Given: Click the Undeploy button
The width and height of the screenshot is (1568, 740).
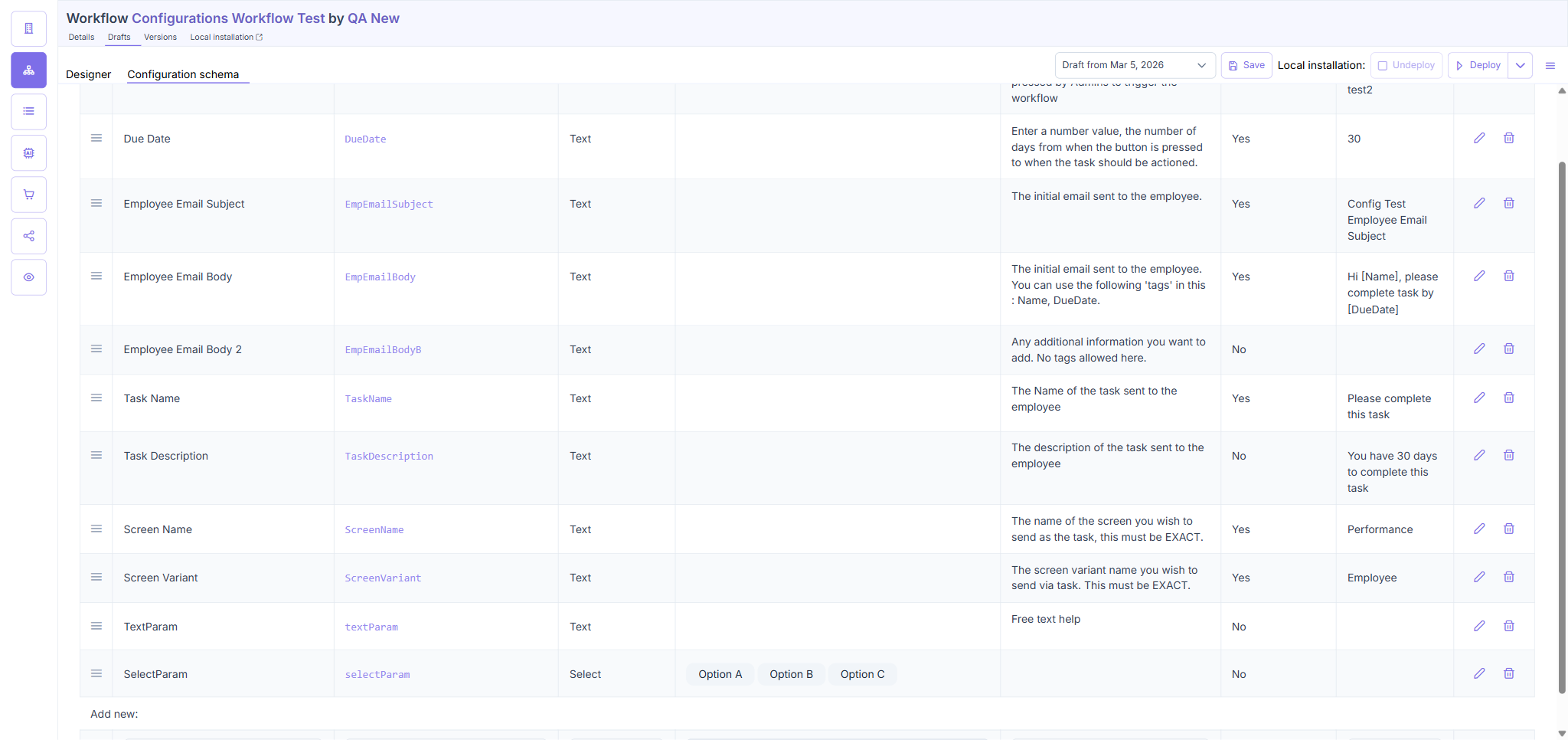Looking at the screenshot, I should pyautogui.click(x=1406, y=65).
